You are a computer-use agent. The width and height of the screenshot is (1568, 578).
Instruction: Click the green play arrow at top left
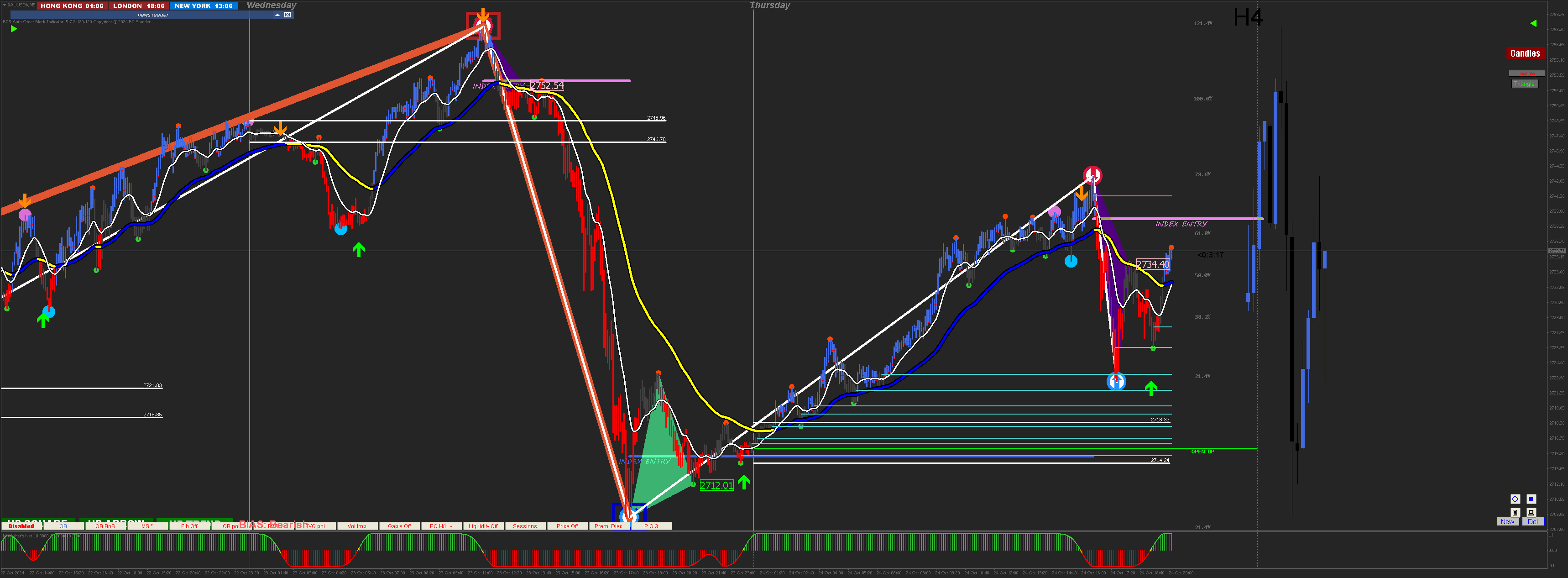point(13,29)
